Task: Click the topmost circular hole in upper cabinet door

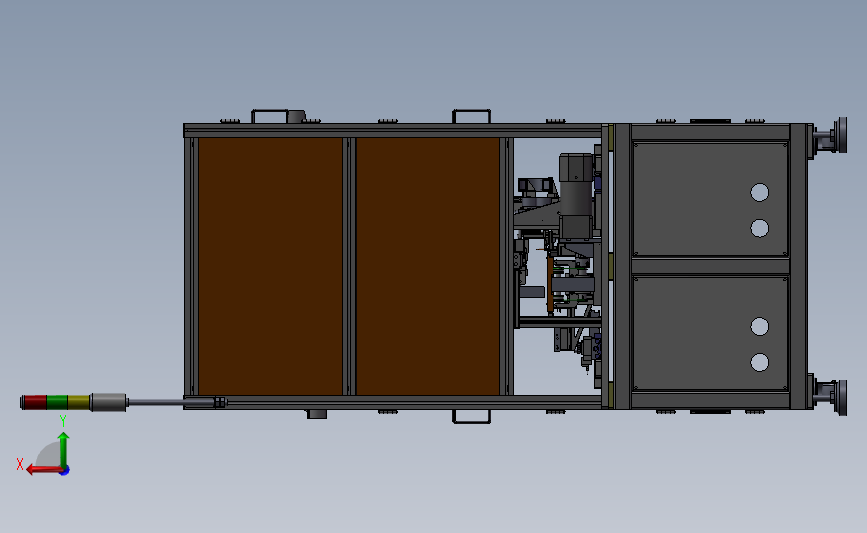Action: [x=760, y=192]
